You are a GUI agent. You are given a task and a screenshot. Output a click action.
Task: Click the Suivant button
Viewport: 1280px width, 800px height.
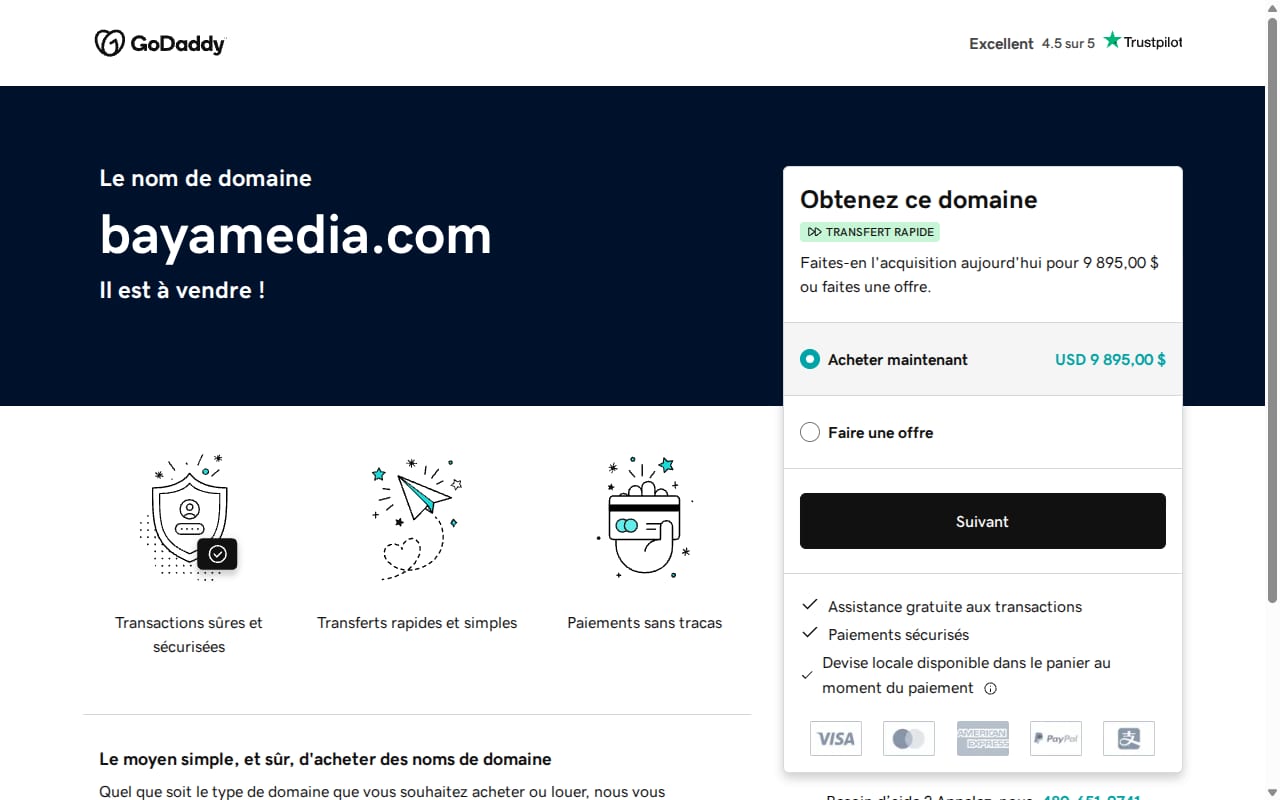pos(983,521)
